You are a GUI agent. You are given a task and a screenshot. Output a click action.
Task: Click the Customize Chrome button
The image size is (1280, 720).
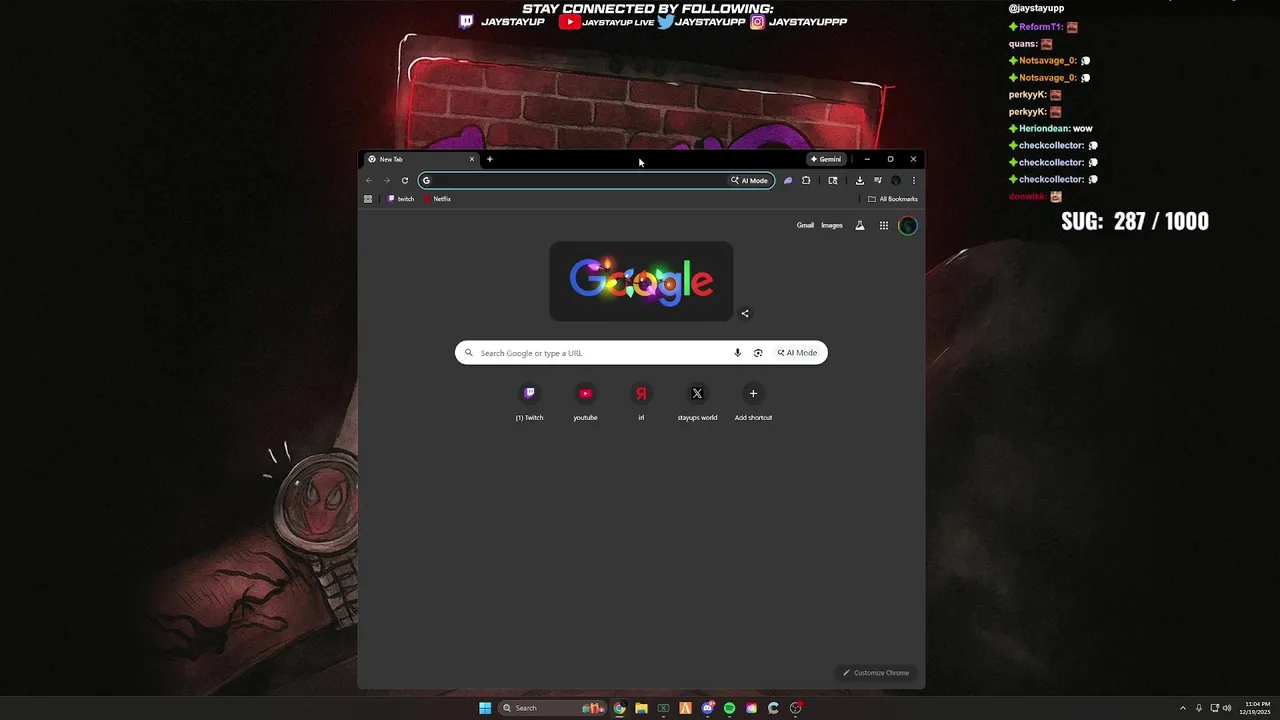(x=876, y=673)
